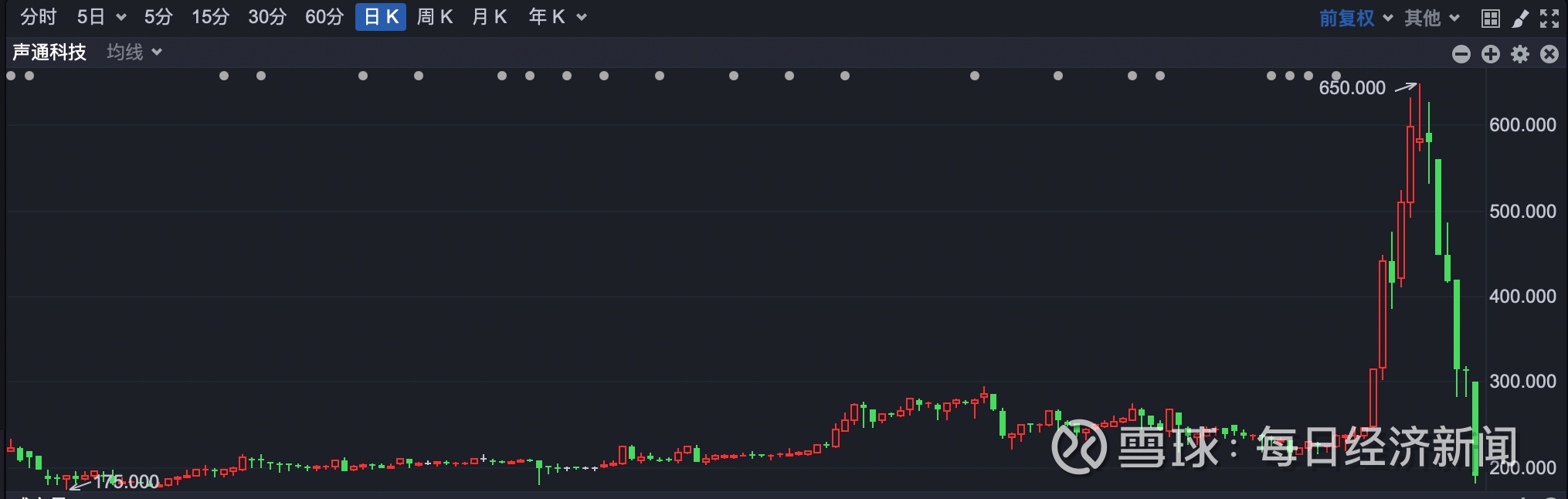The height and width of the screenshot is (499, 1568).
Task: Click the 声通科技 stock name
Action: click(x=49, y=52)
